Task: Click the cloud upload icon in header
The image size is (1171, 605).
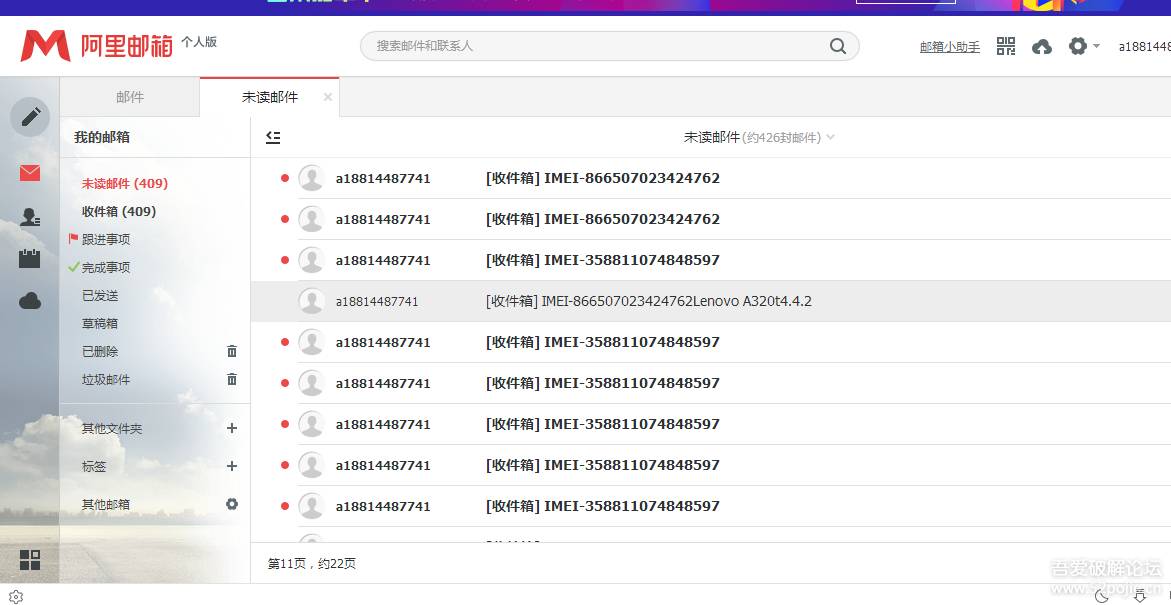Action: (1042, 47)
